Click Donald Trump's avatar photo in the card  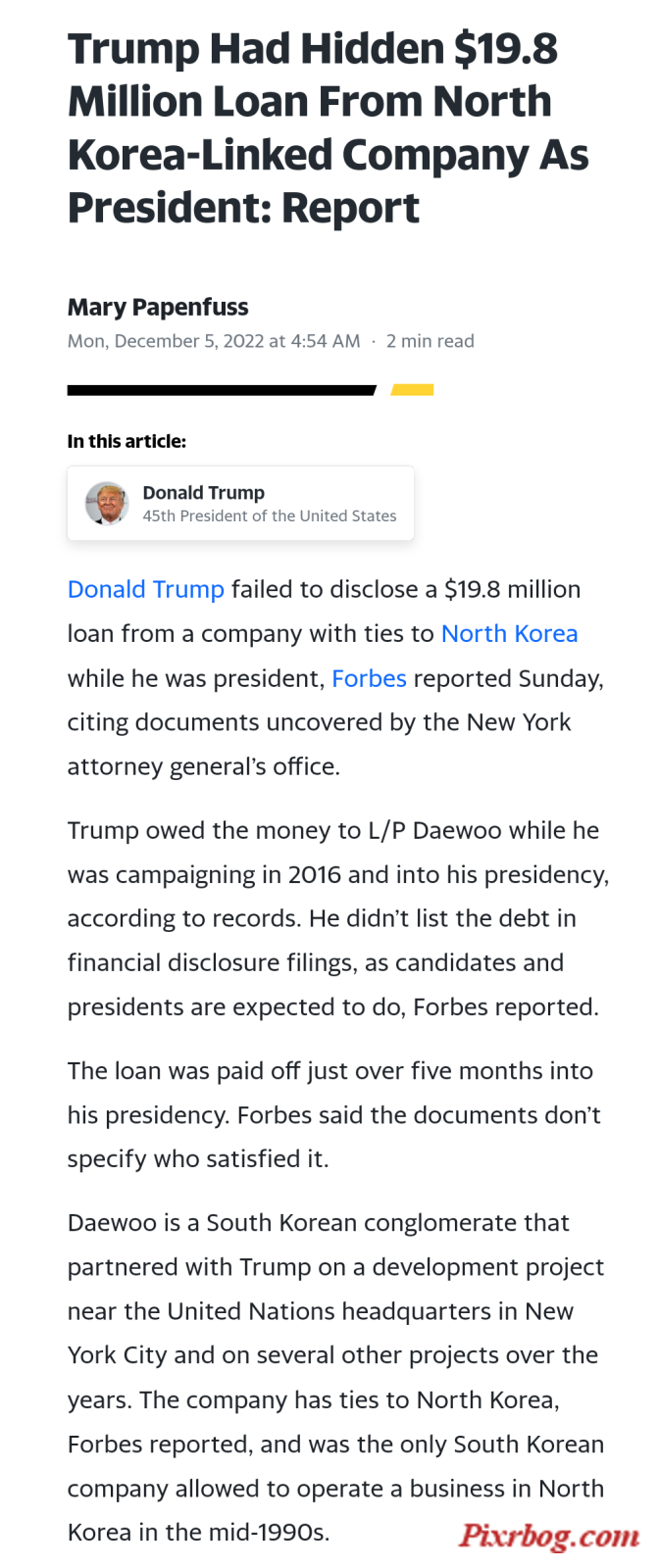pyautogui.click(x=107, y=504)
